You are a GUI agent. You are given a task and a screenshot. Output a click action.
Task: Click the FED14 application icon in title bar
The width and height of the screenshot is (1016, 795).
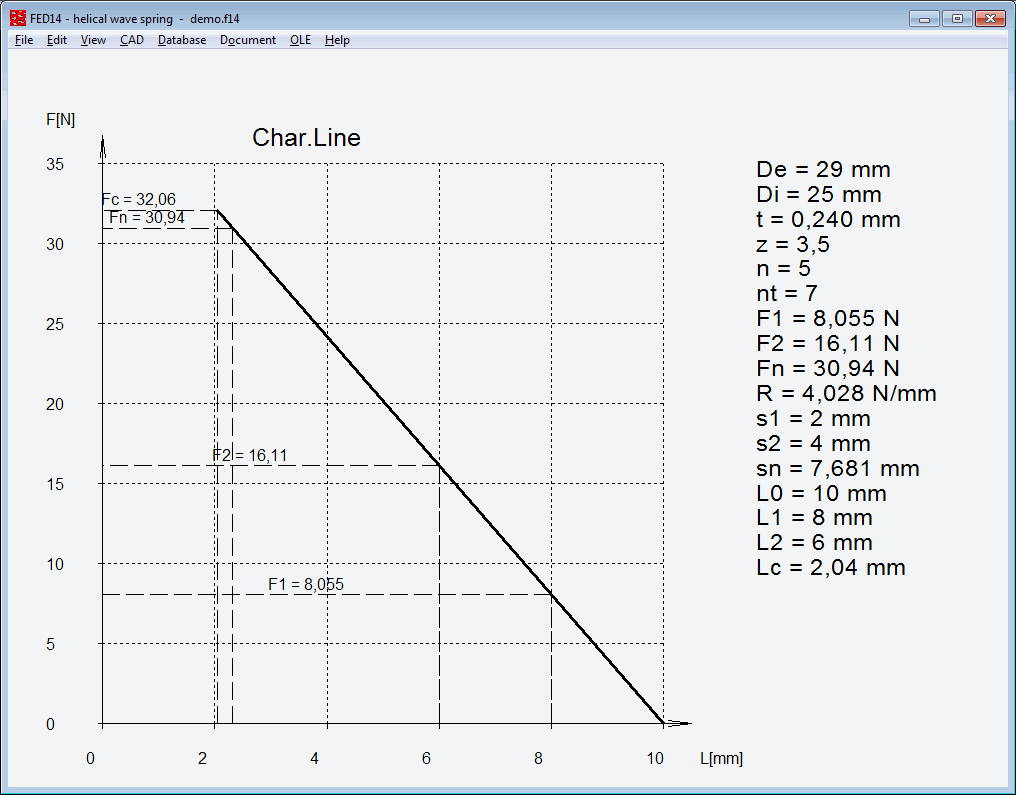pyautogui.click(x=17, y=18)
